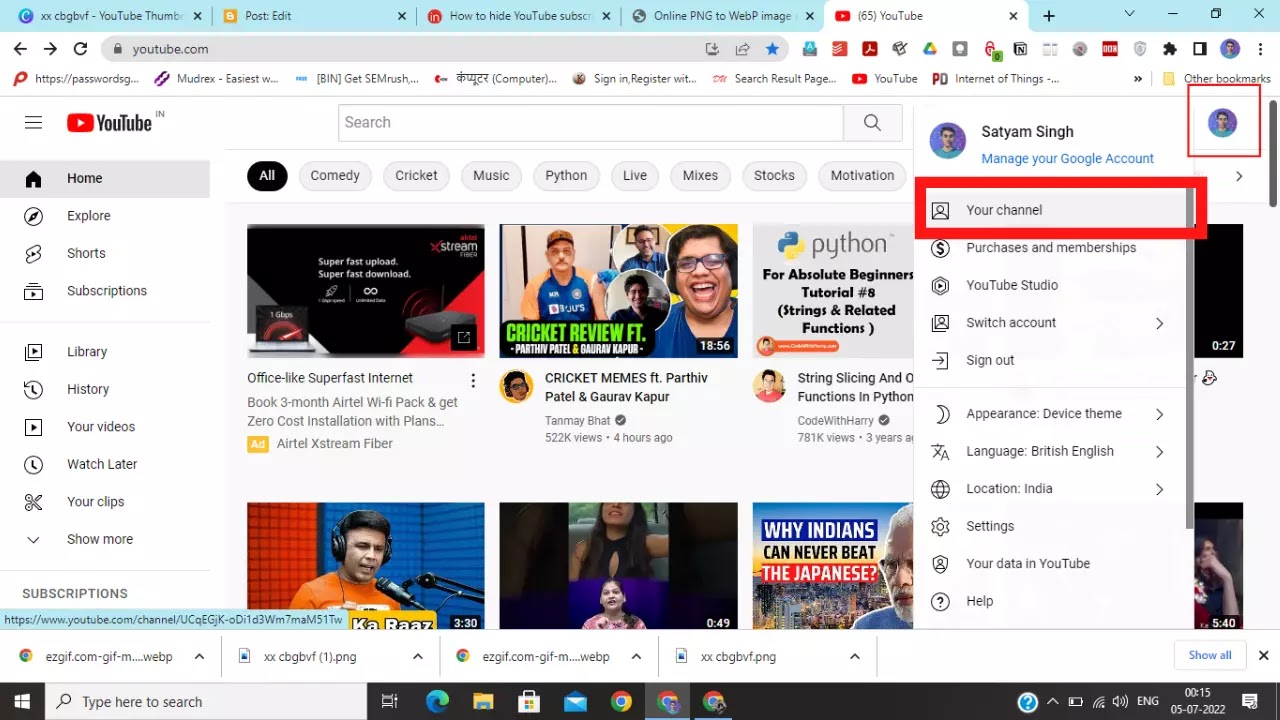
Task: Open options for xx cbgbvf (1).png download
Action: click(x=418, y=657)
